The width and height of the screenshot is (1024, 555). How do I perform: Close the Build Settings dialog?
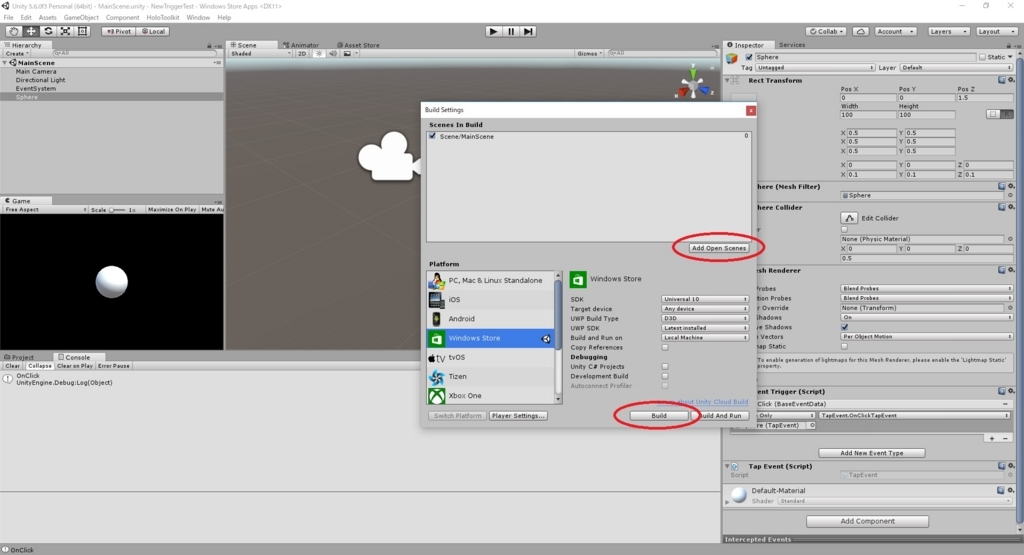pos(751,110)
